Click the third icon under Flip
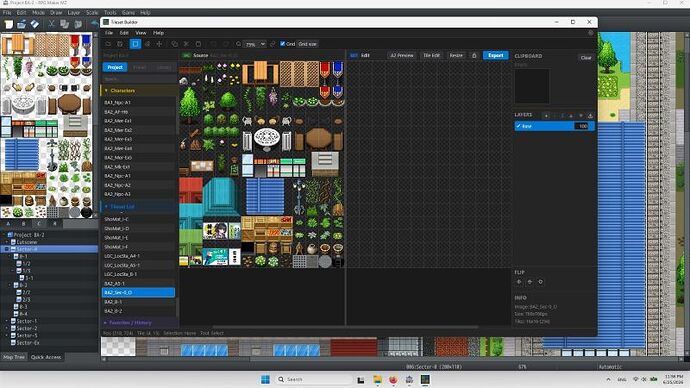 click(x=540, y=282)
